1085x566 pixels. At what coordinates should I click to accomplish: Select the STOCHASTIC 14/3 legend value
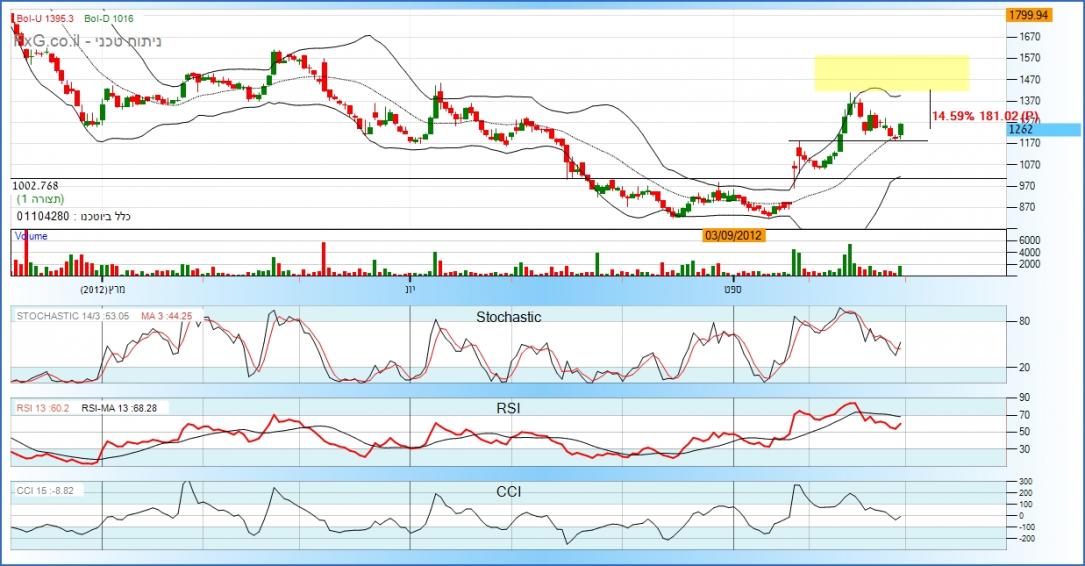(x=72, y=316)
